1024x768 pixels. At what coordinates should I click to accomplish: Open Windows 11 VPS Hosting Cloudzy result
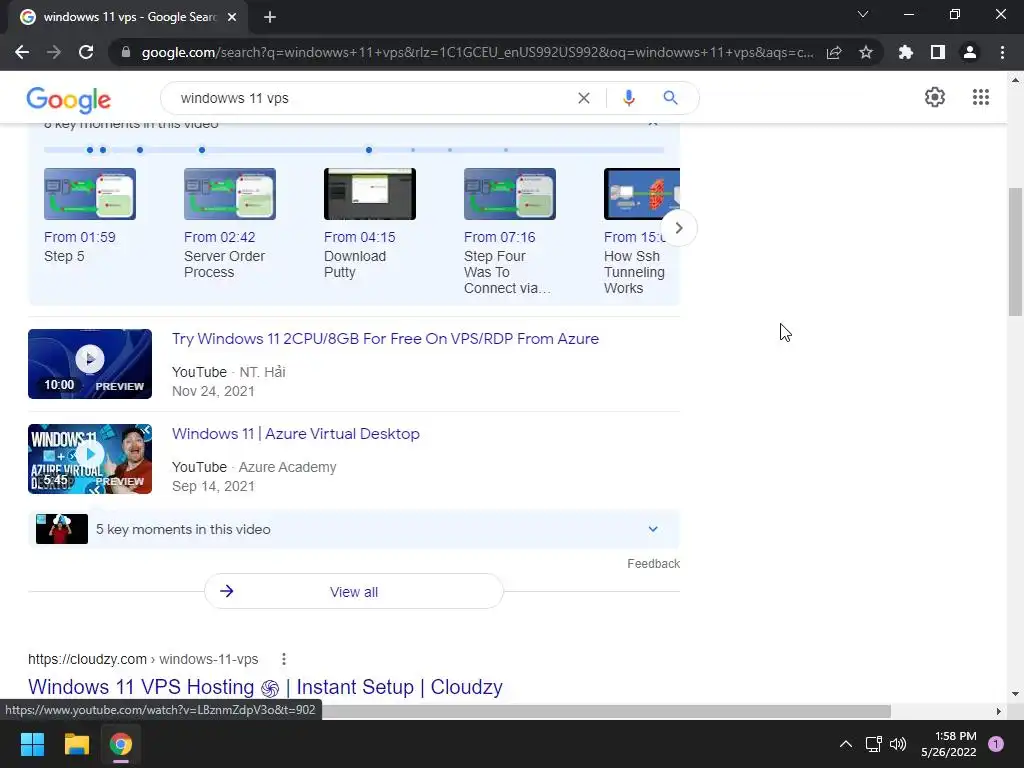tap(265, 687)
